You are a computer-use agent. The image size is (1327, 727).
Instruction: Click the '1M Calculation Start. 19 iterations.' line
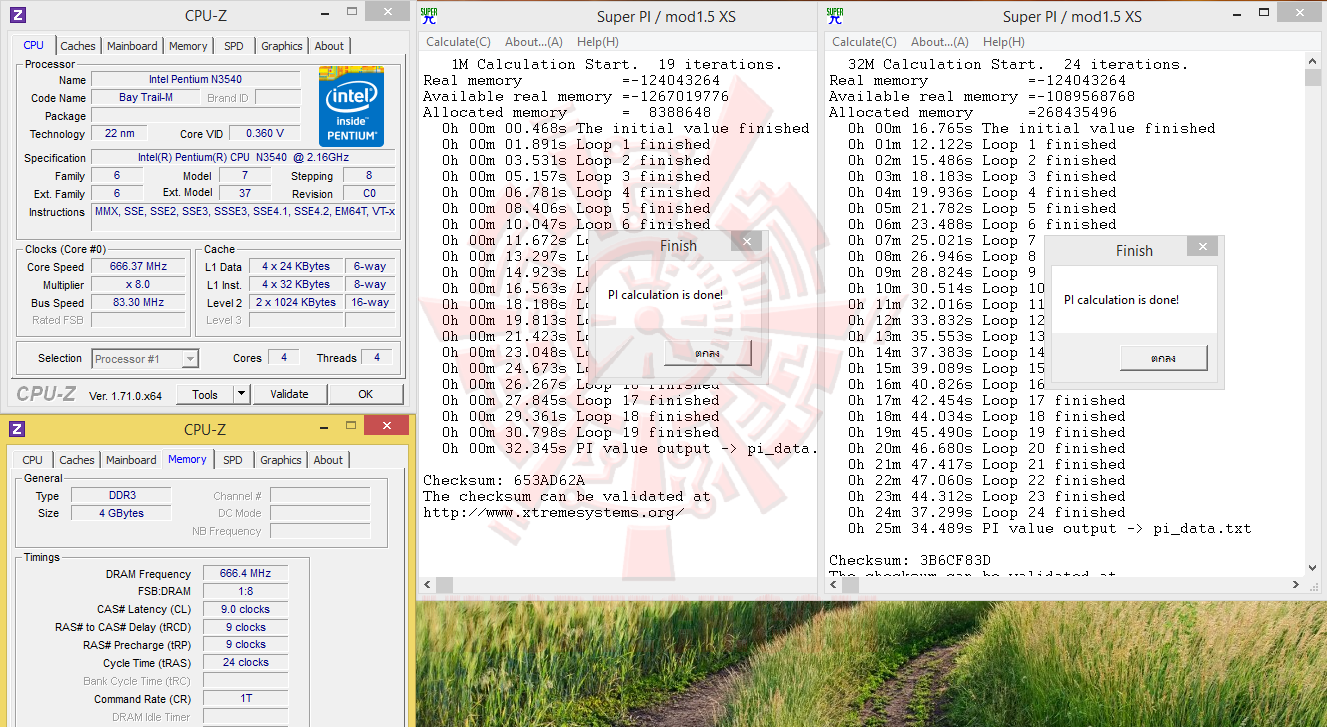(x=617, y=65)
